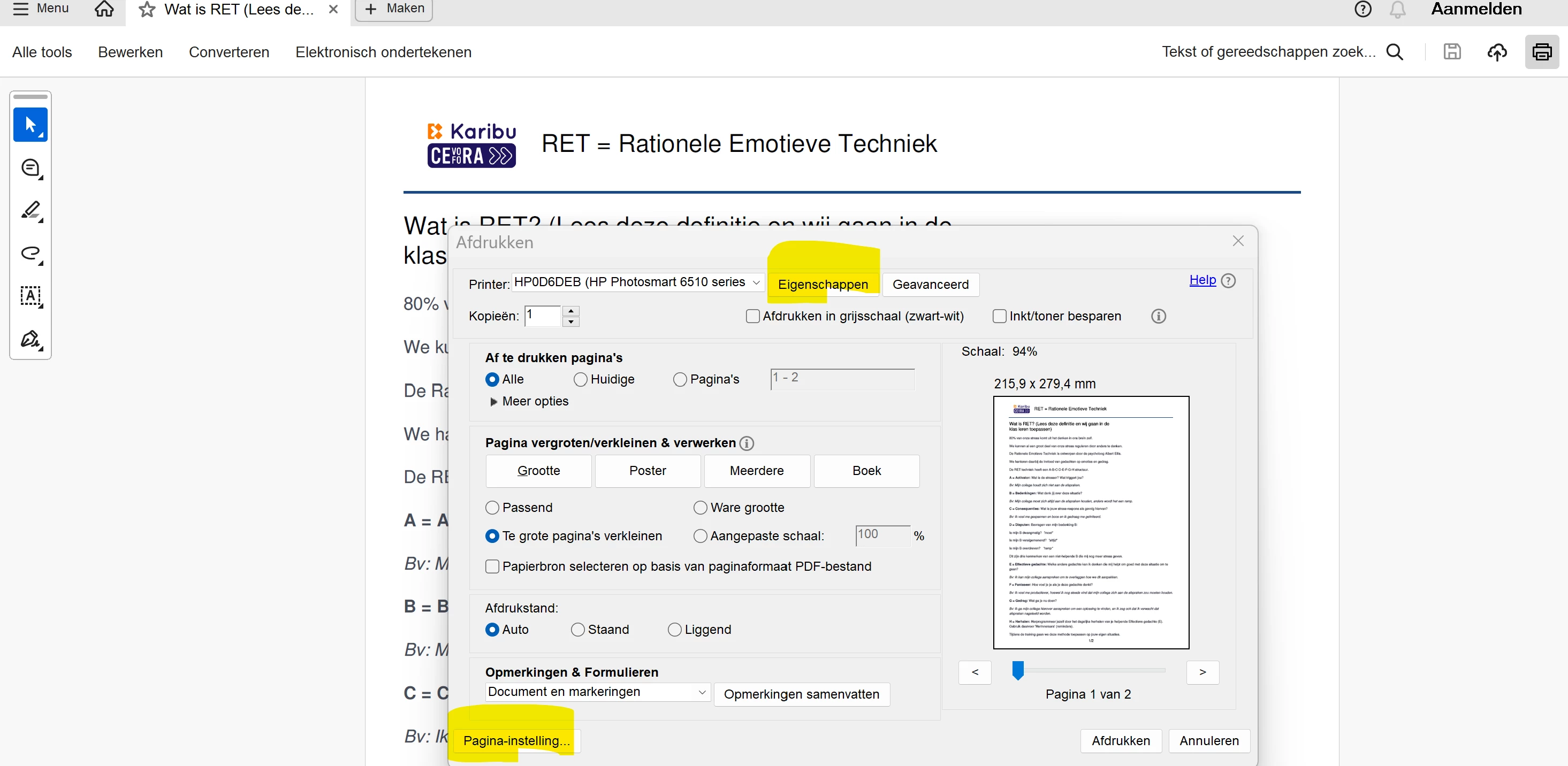Open Document en markeringen dropdown
1568x766 pixels.
pos(597,692)
